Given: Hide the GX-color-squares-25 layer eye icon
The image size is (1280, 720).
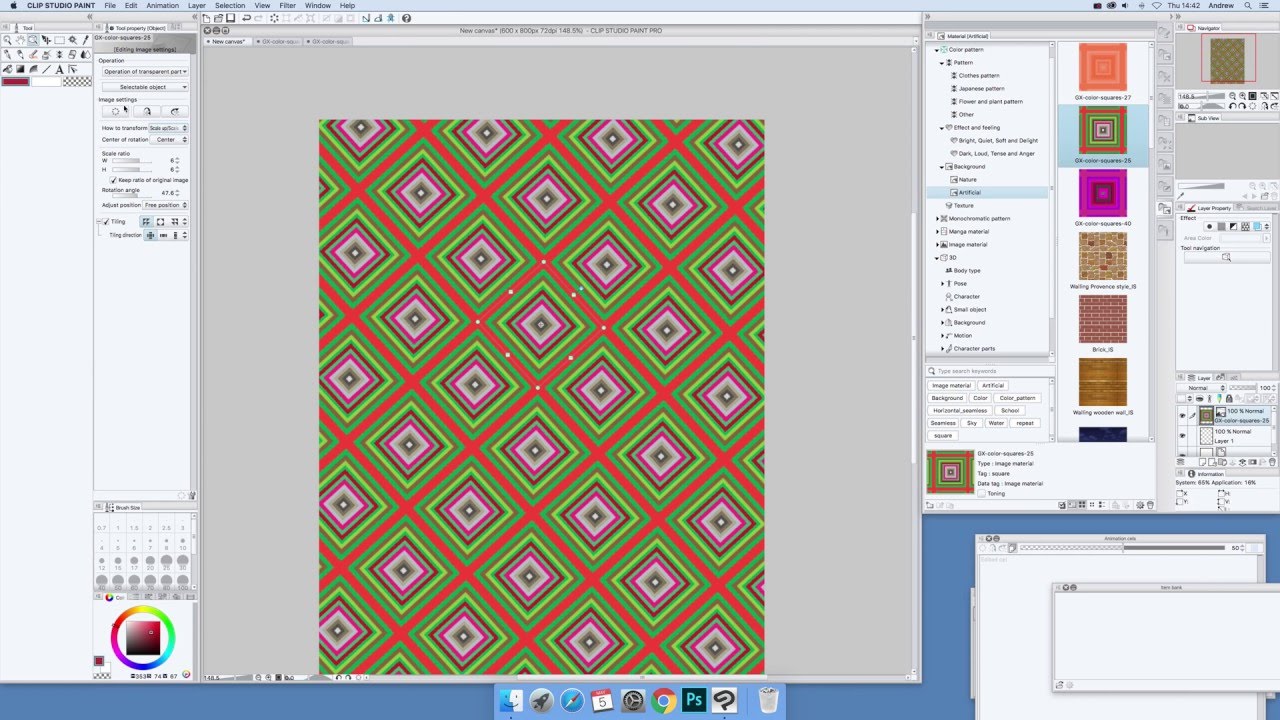Looking at the screenshot, I should tap(1182, 415).
